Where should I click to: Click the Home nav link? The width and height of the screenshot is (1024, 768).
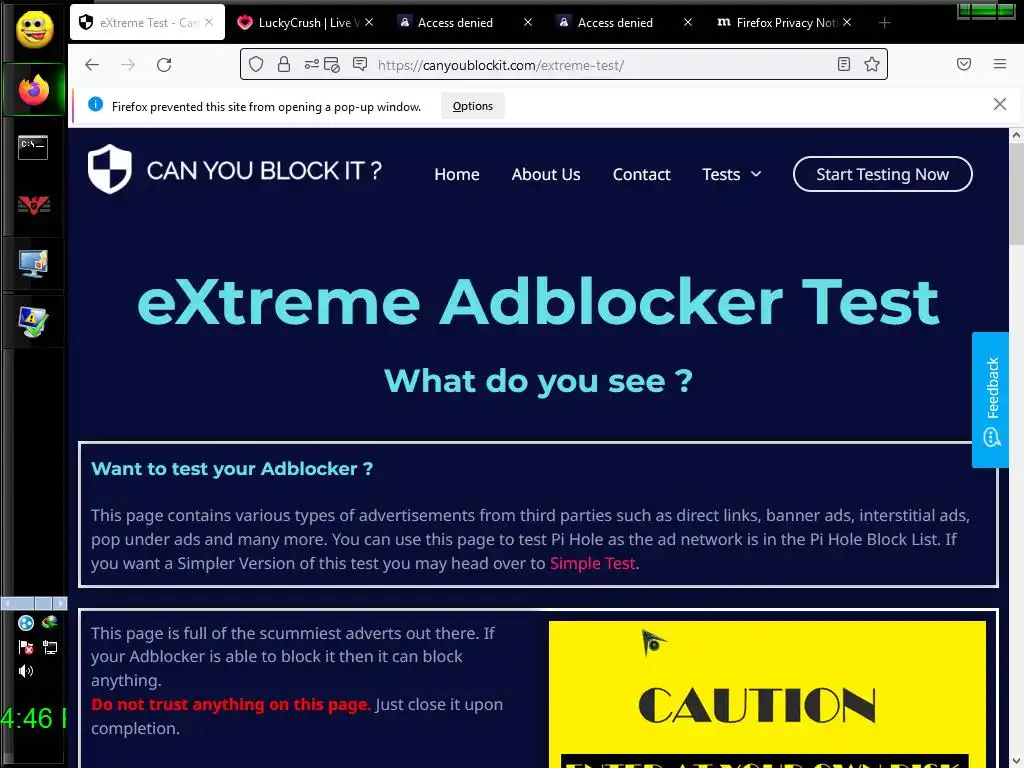click(456, 174)
